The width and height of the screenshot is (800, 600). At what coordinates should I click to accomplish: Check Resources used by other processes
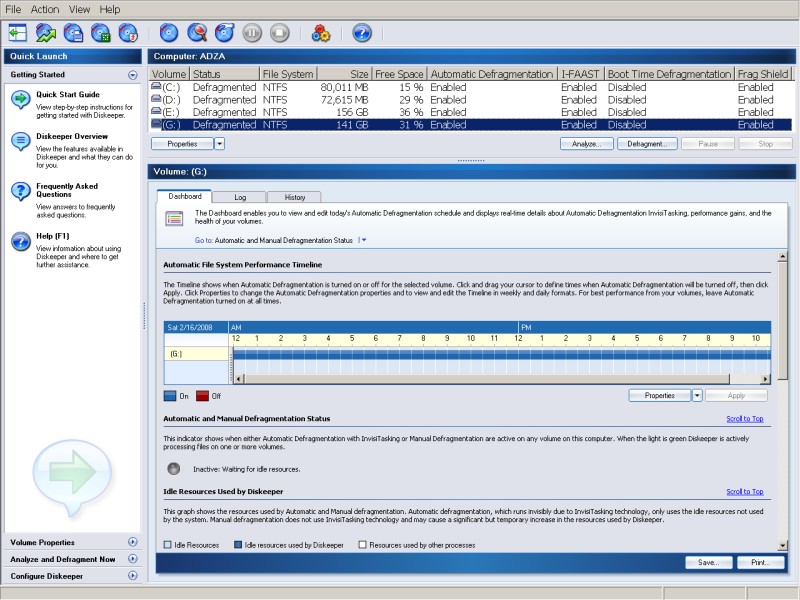tap(362, 545)
